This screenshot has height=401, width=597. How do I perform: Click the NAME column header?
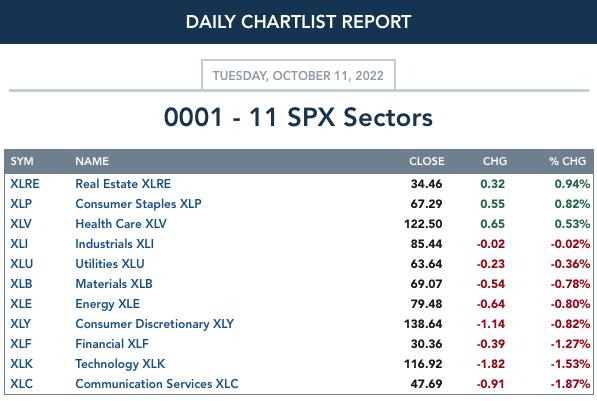pyautogui.click(x=92, y=161)
